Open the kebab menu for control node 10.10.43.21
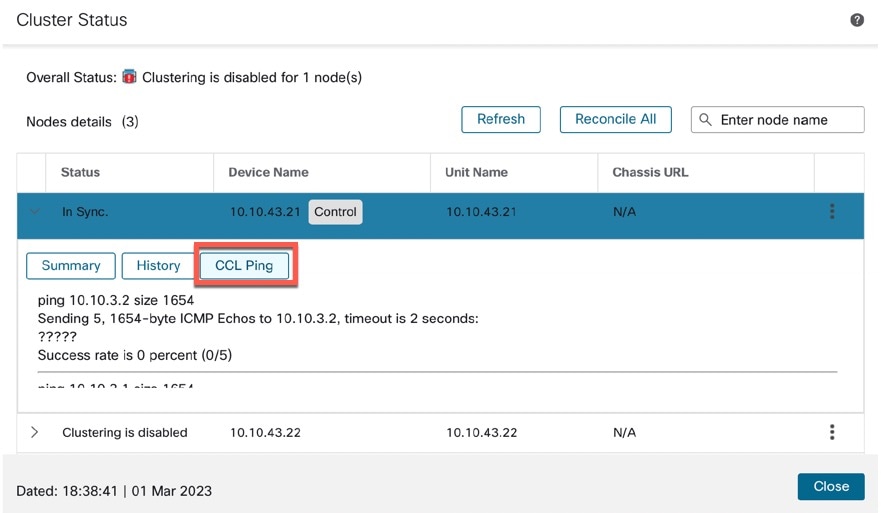881x513 pixels. tap(832, 211)
